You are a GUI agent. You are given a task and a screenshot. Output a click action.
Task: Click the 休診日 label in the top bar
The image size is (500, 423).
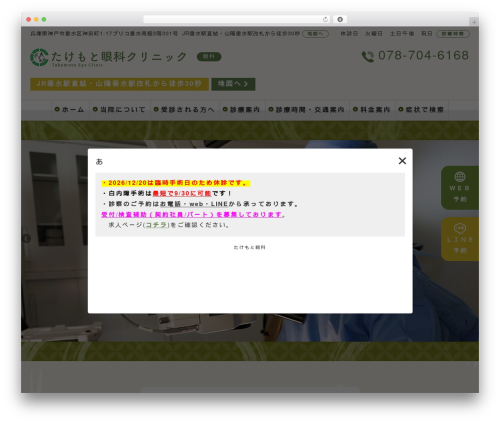(349, 34)
